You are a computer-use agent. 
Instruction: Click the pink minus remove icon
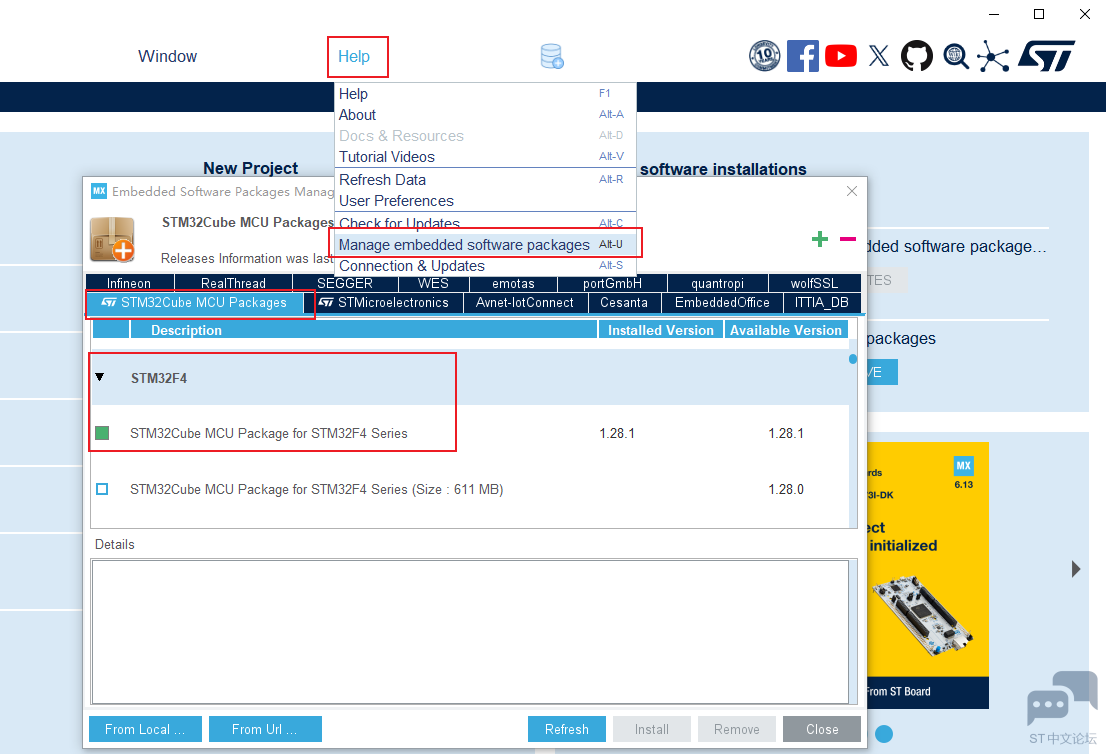(848, 239)
